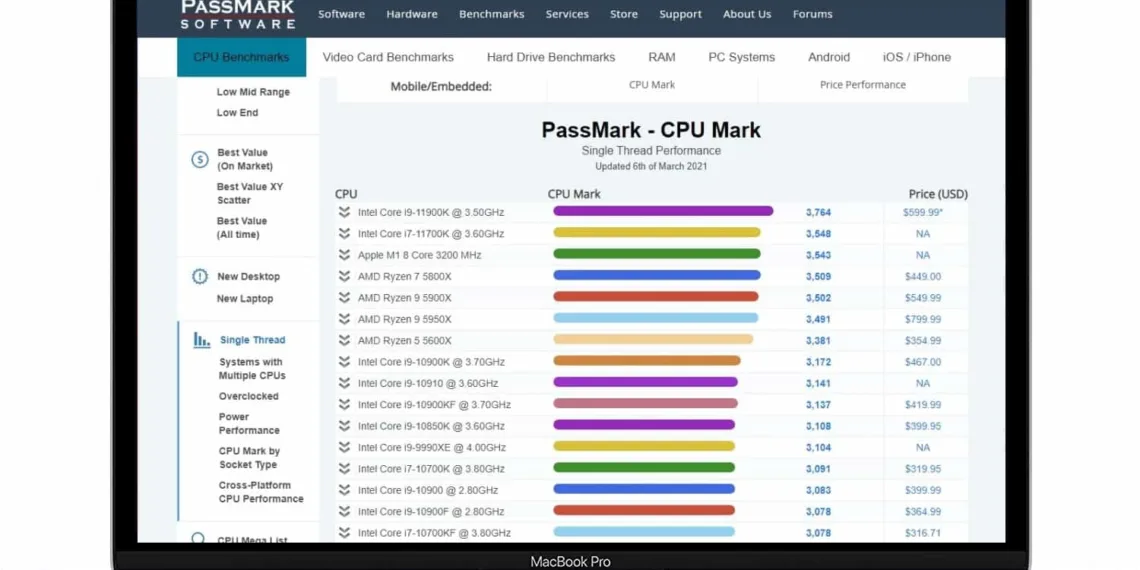Expand the Intel Core i9-11900K row chevron
Viewport: 1140px width, 570px height.
(344, 212)
